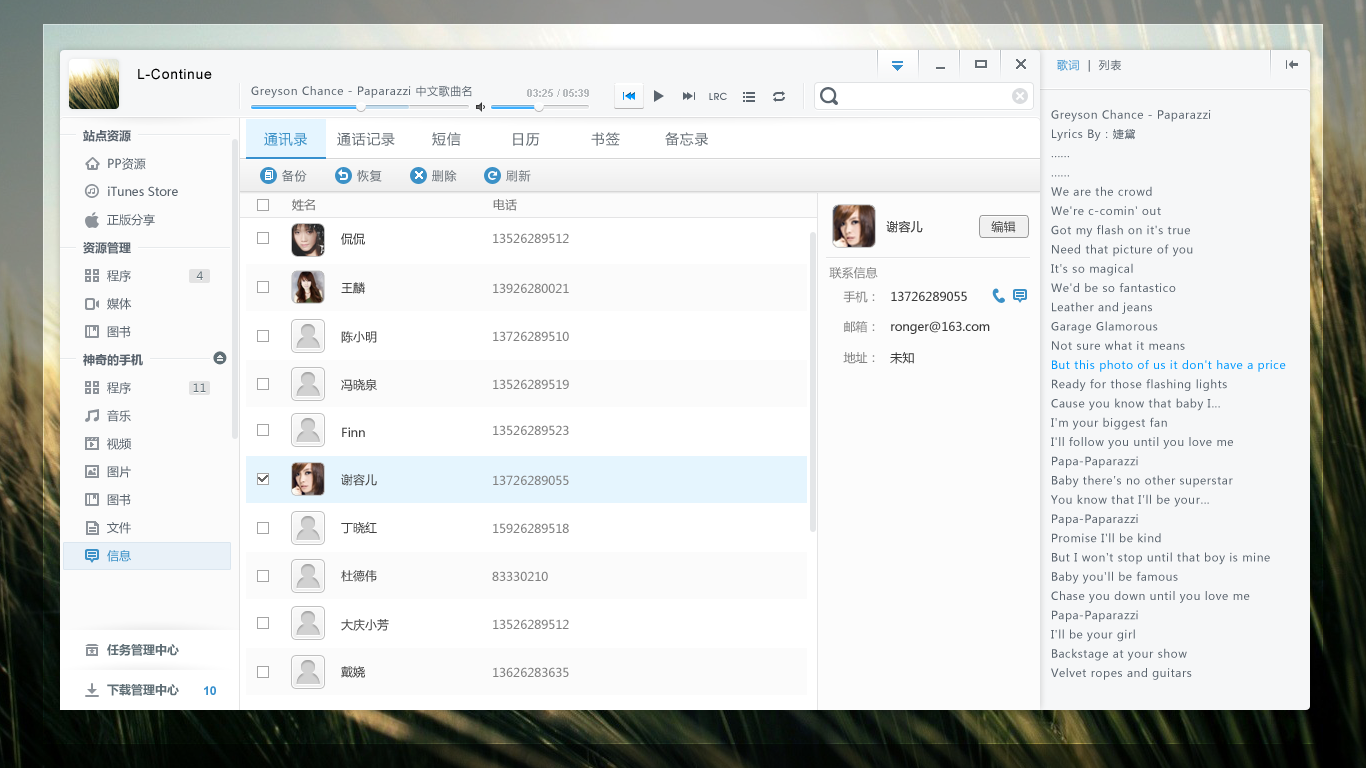Check the box for 冯晓泉
This screenshot has height=768, width=1366.
[263, 384]
